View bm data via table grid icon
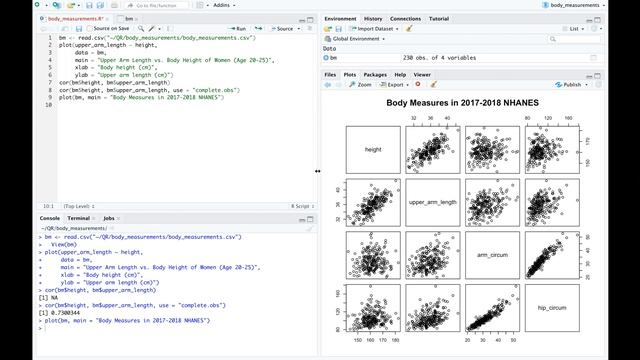640x360 pixels. coord(593,58)
